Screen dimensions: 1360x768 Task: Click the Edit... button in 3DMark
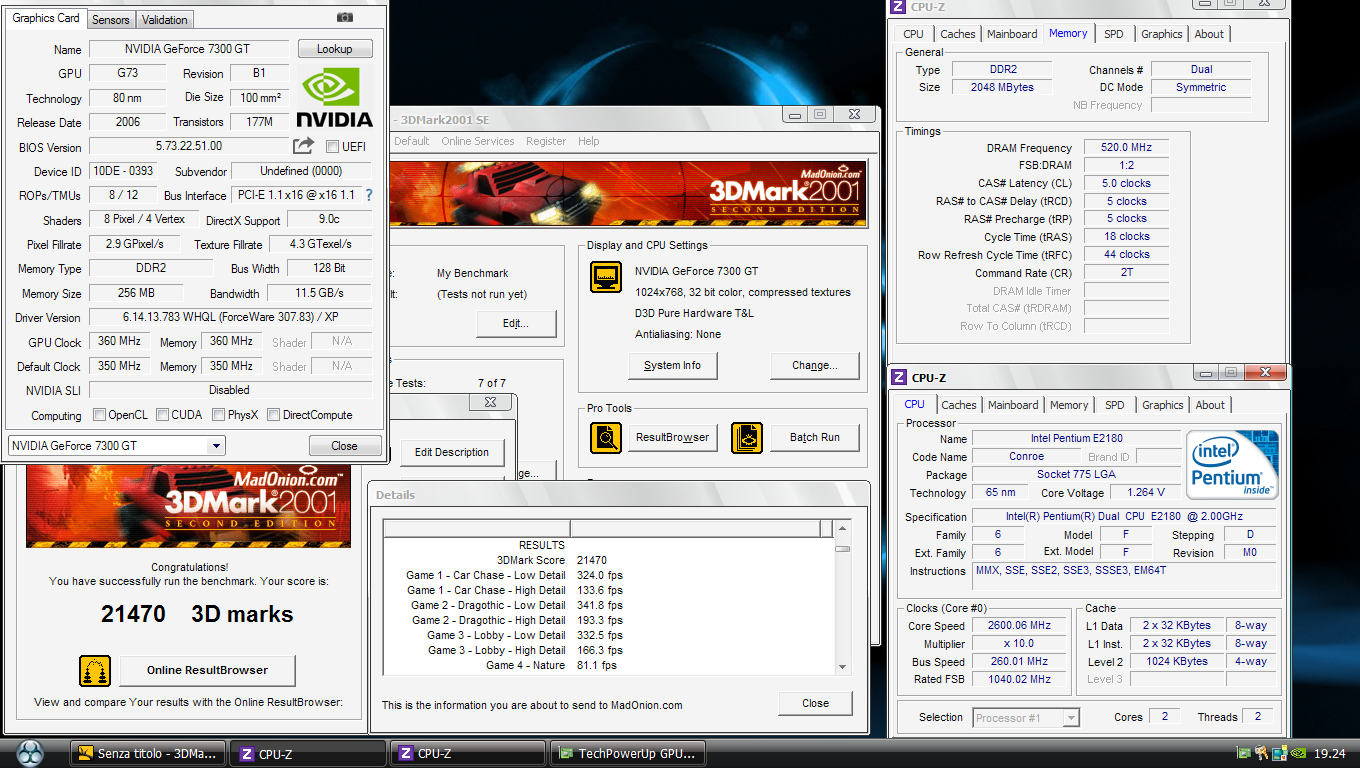(516, 323)
